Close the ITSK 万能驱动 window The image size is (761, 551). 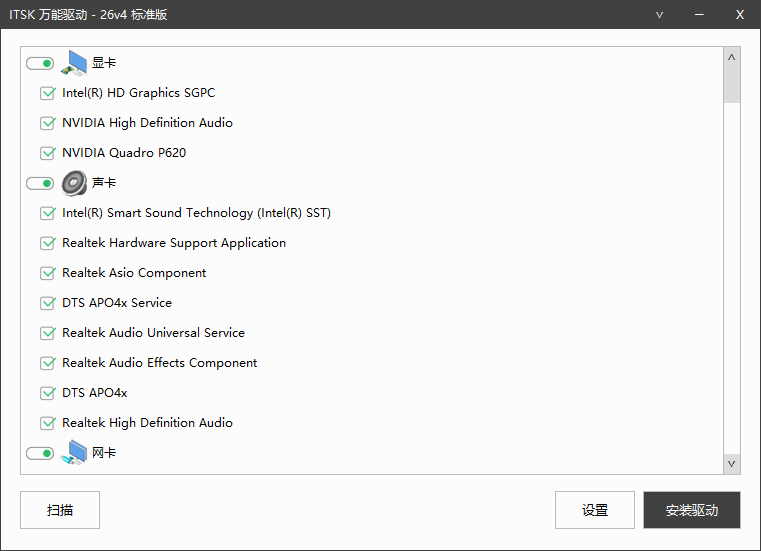[x=740, y=15]
